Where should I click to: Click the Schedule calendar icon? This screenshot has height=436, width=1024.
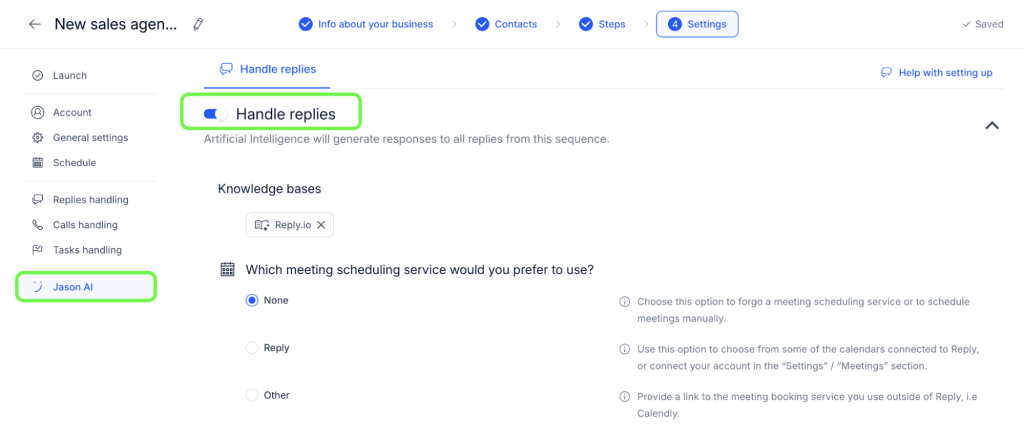38,162
